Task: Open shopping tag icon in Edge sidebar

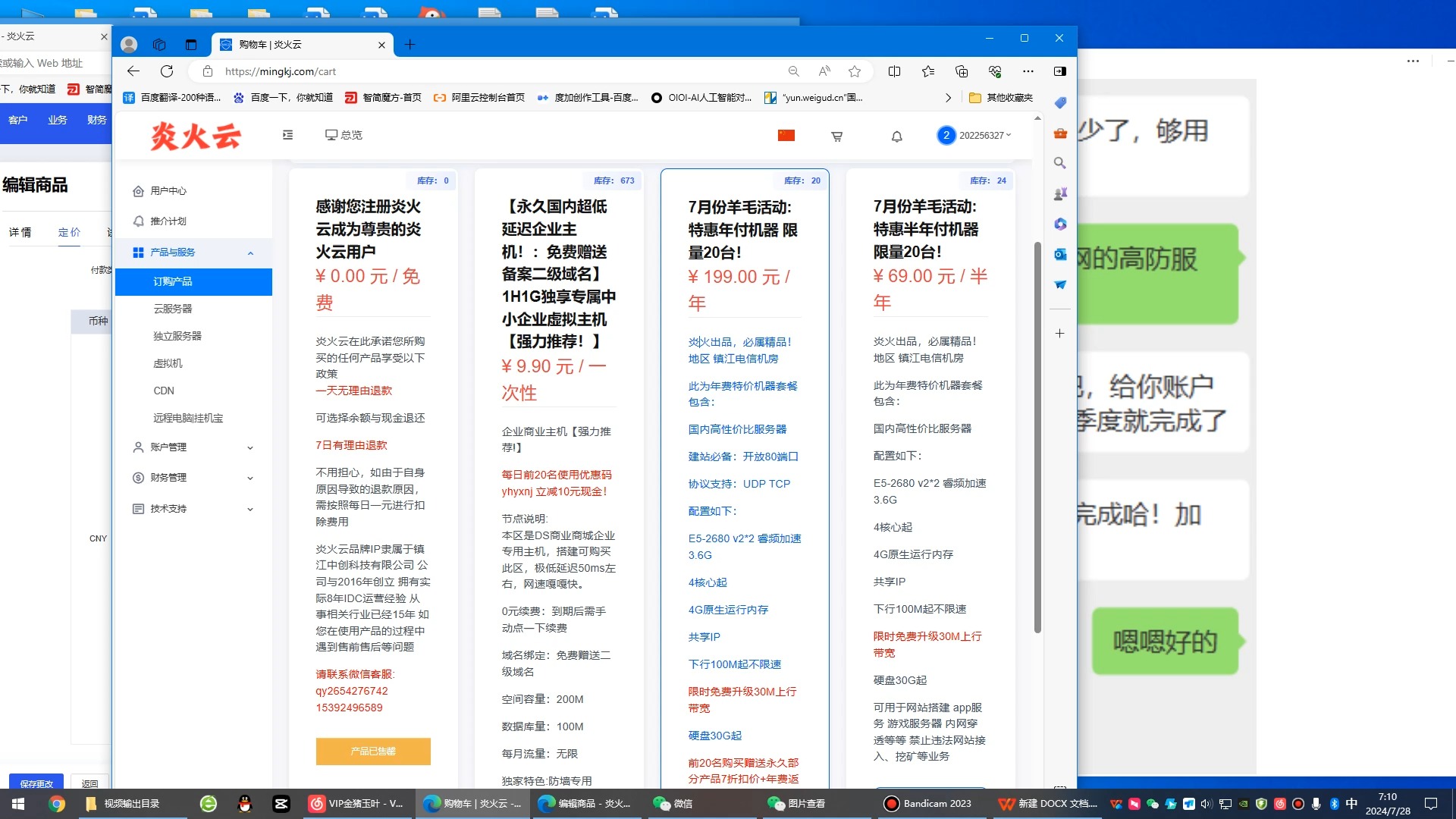Action: [x=1060, y=102]
